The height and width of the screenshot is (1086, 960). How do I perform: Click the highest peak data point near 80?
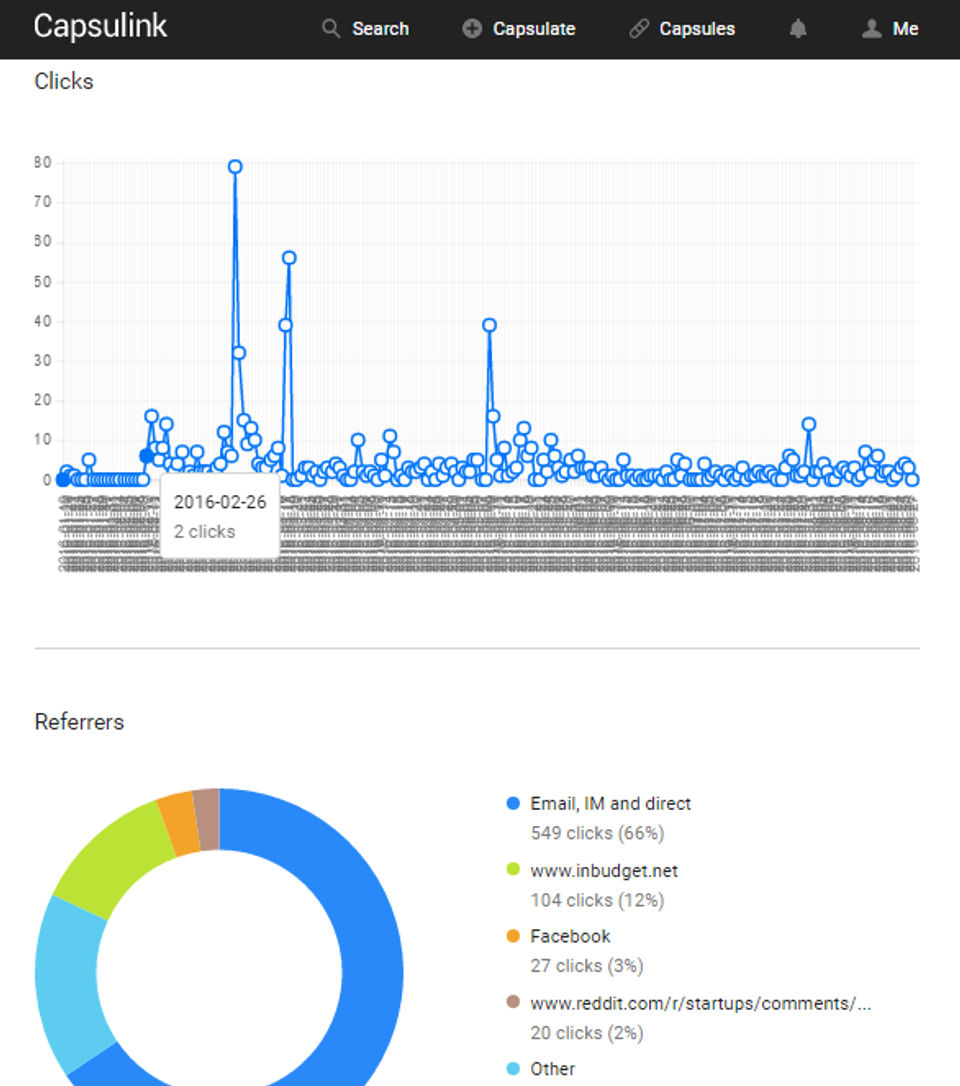click(235, 167)
